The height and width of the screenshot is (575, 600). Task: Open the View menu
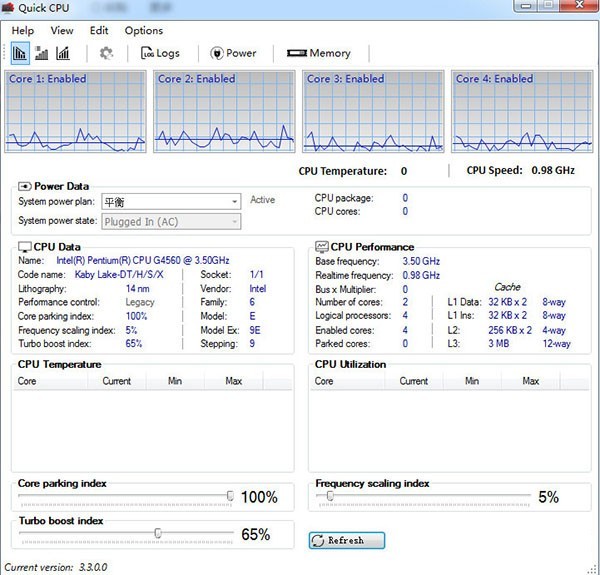coord(62,31)
